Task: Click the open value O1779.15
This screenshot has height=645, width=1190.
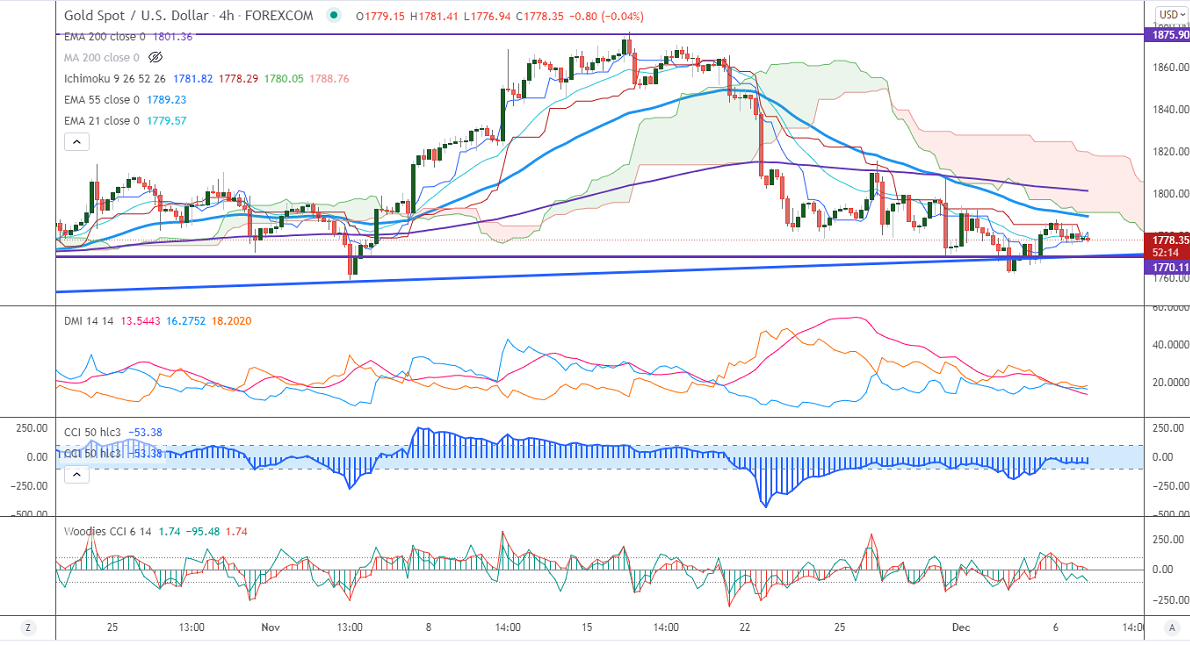Action: tap(380, 16)
